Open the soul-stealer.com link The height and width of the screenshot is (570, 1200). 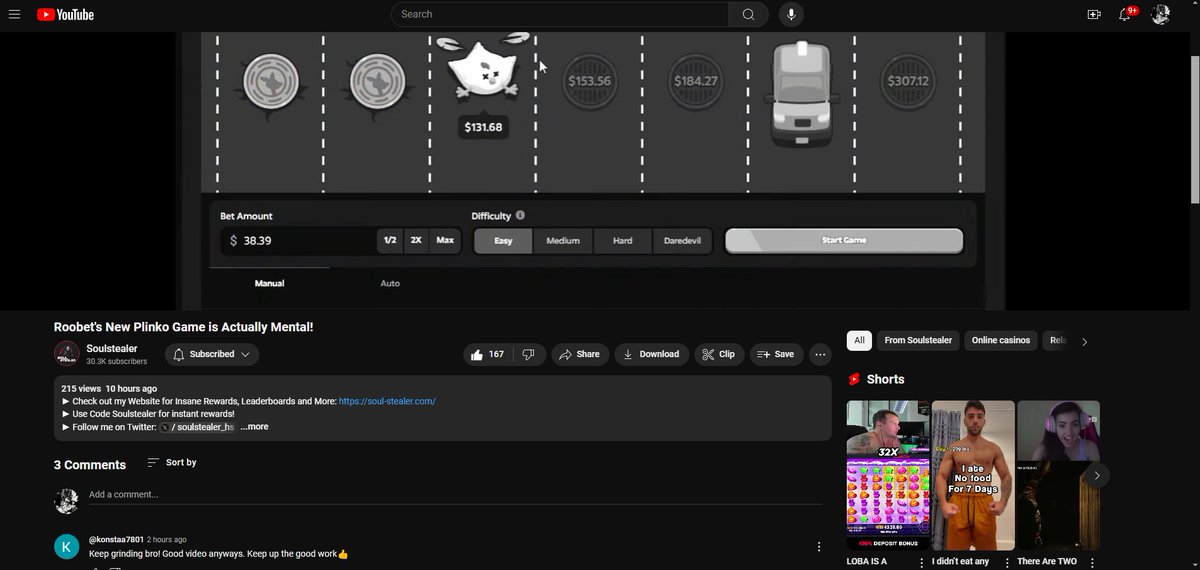click(x=387, y=401)
